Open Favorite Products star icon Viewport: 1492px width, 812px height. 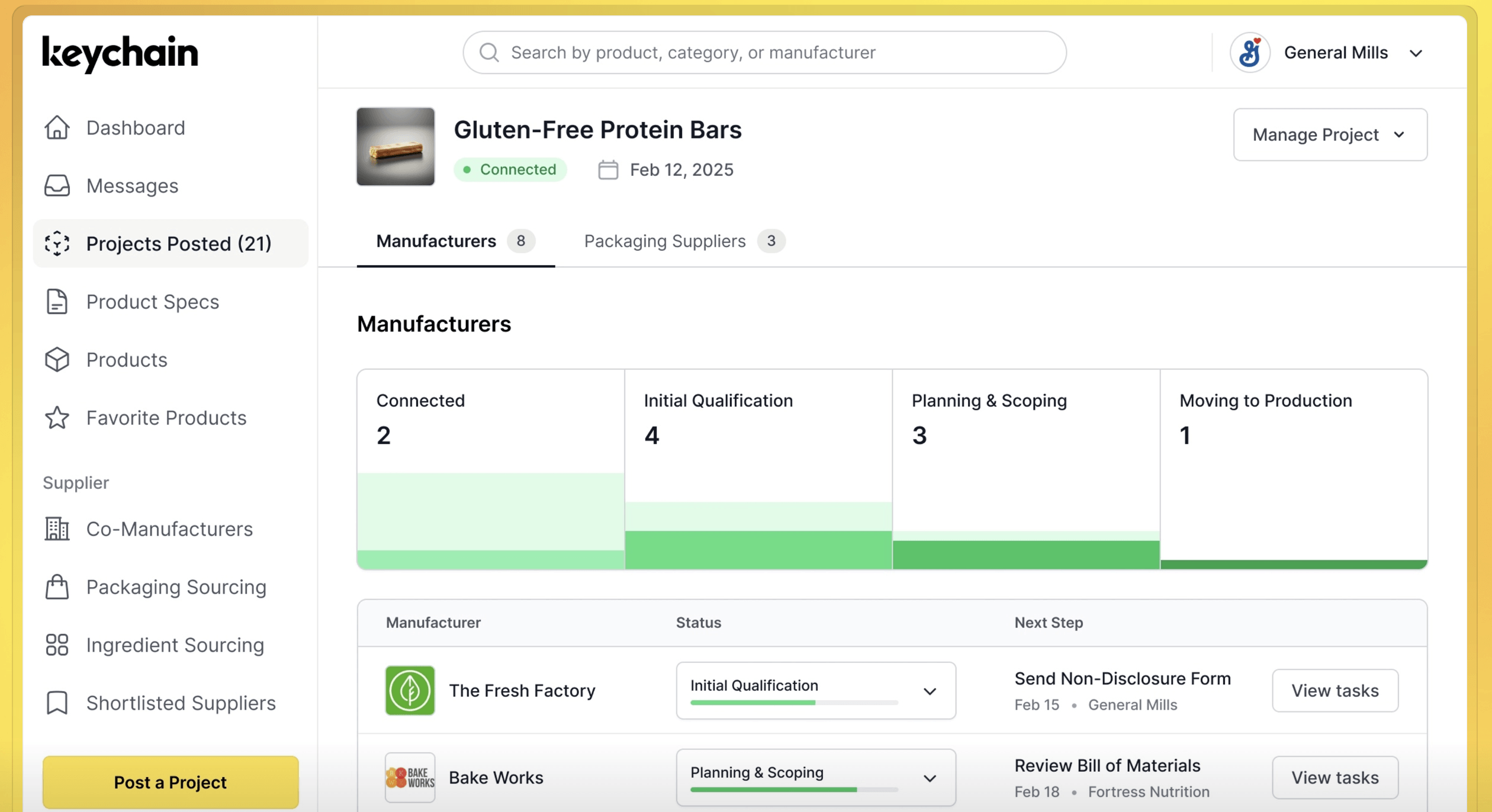(57, 418)
